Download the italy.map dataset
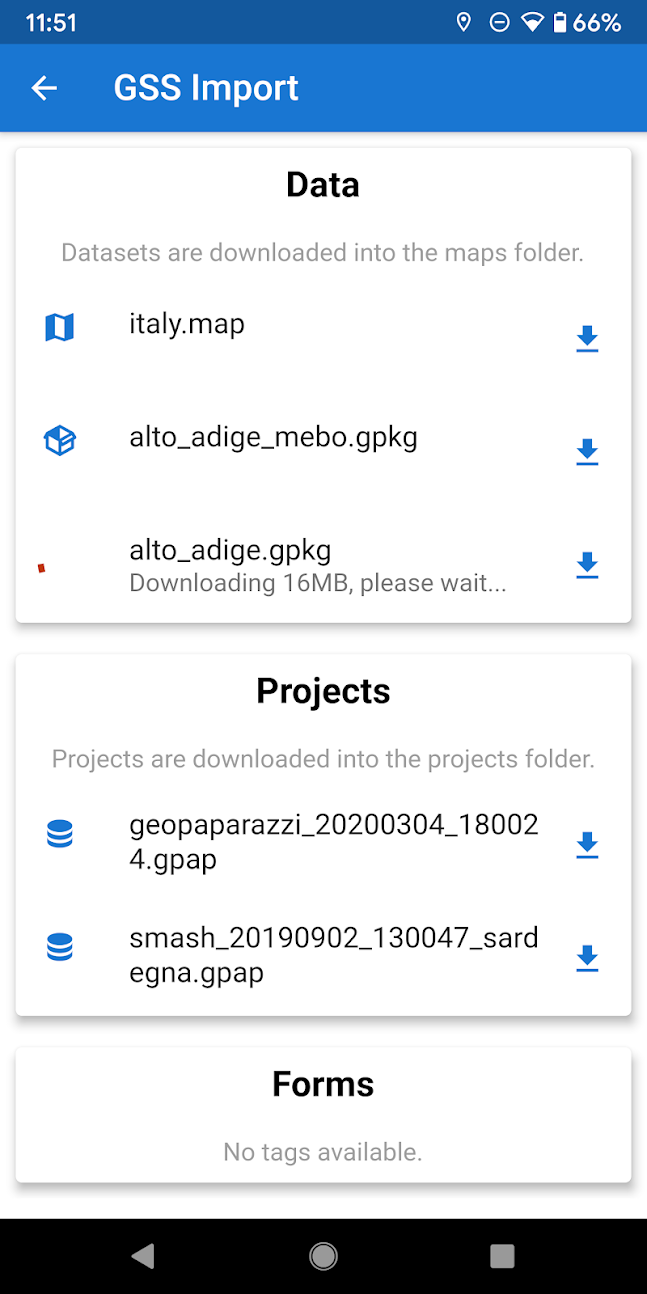 click(587, 339)
